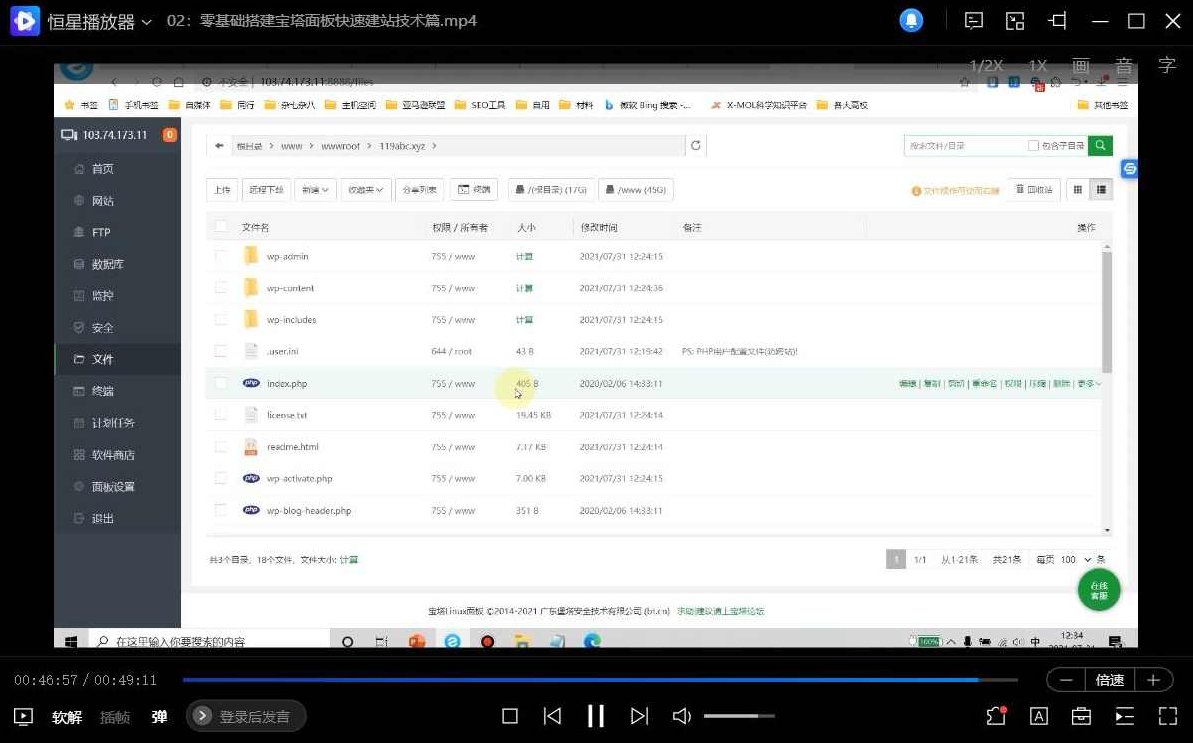Enter fullscreen mode

pyautogui.click(x=1167, y=716)
